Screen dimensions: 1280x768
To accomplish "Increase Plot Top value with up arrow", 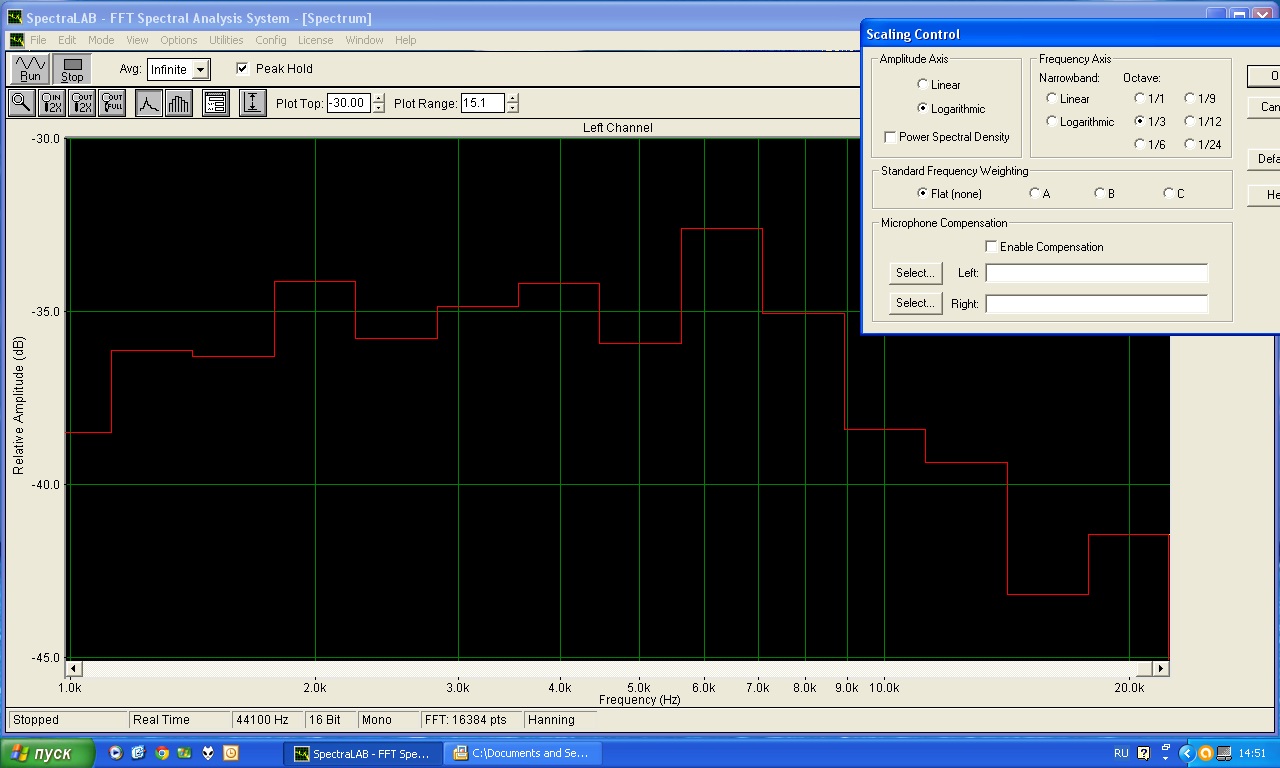I will click(378, 98).
